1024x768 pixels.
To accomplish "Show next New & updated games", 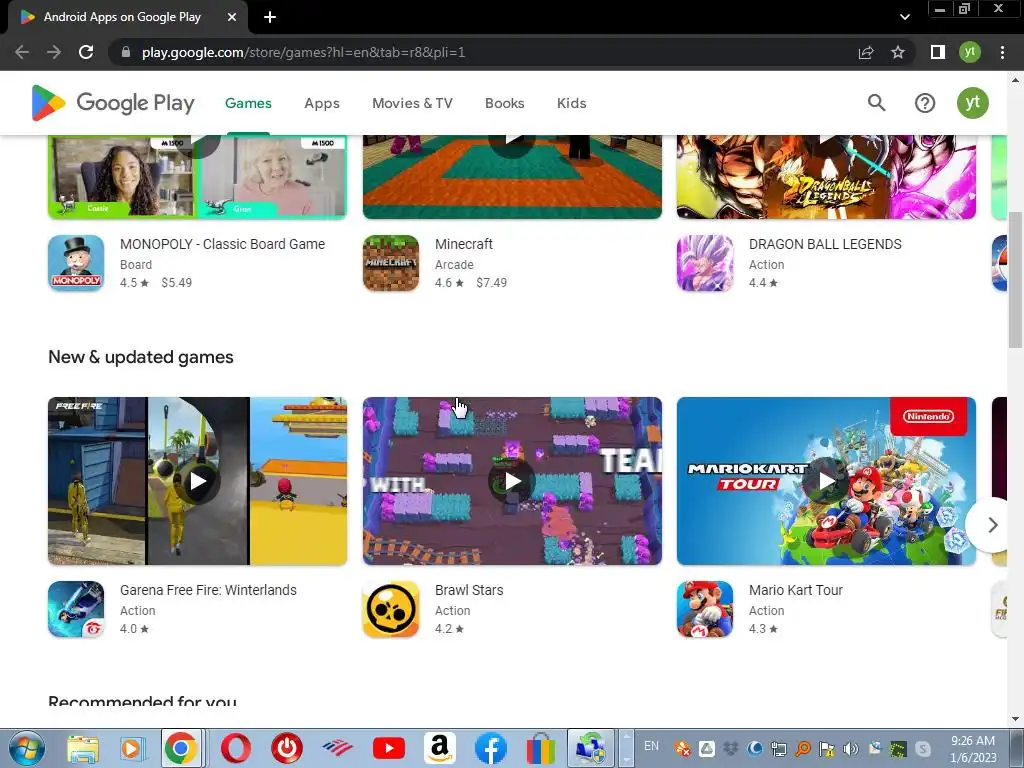I will click(x=993, y=524).
